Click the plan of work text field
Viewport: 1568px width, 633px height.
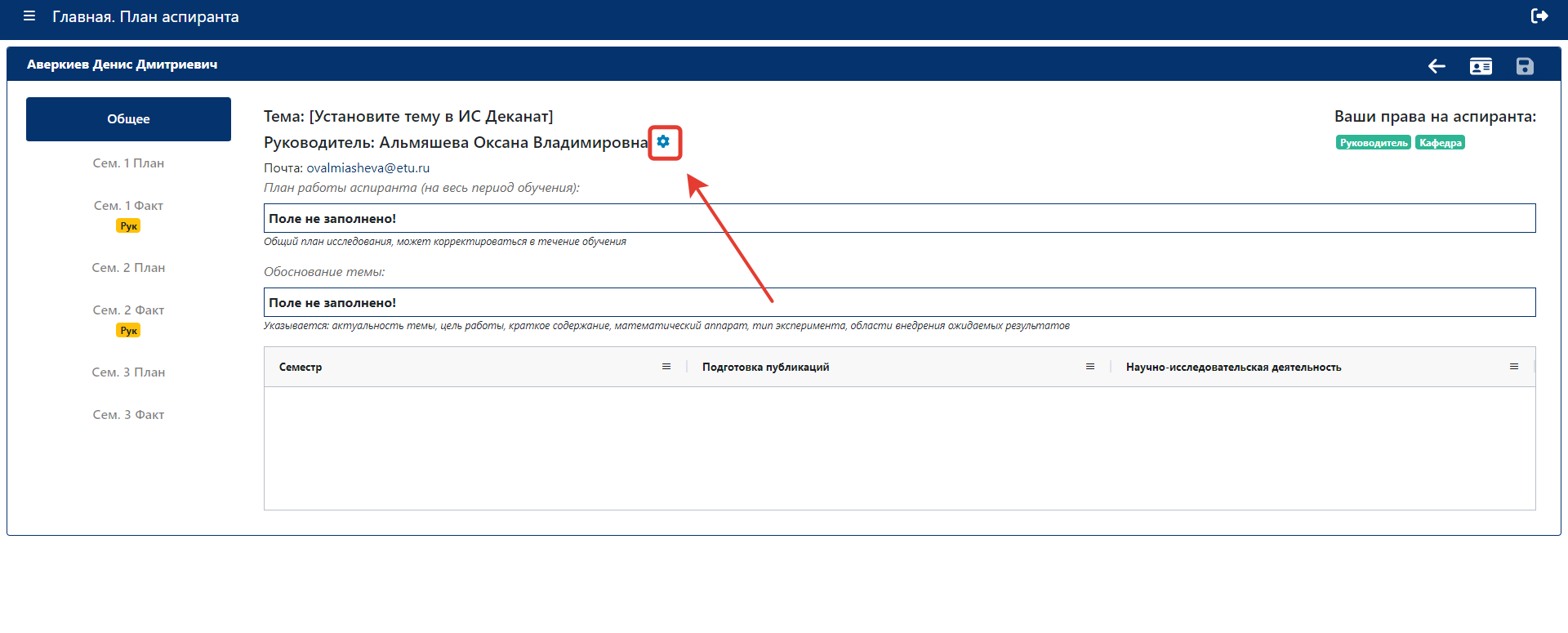click(x=899, y=218)
